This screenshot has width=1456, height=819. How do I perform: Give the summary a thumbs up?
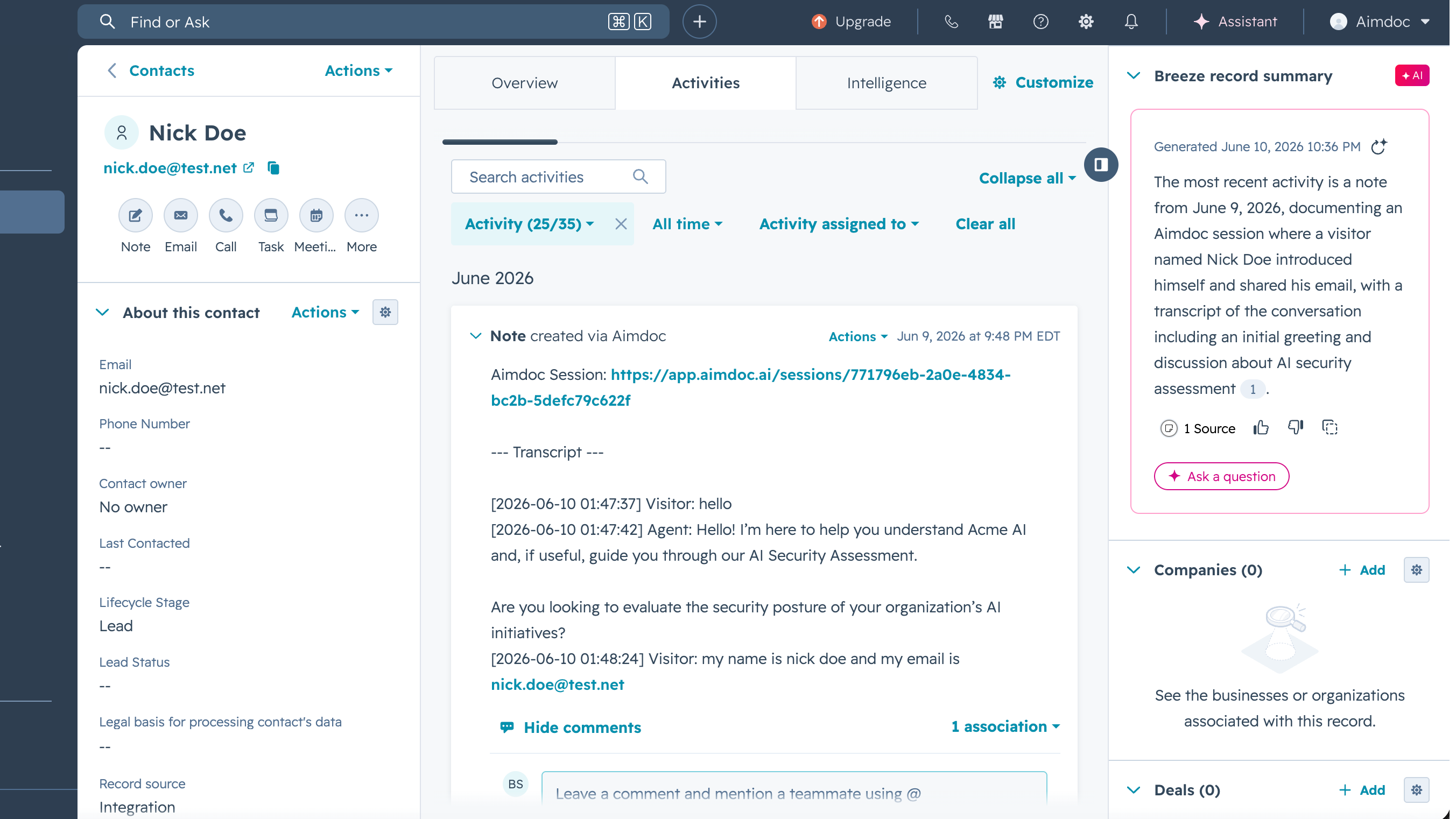pyautogui.click(x=1261, y=428)
